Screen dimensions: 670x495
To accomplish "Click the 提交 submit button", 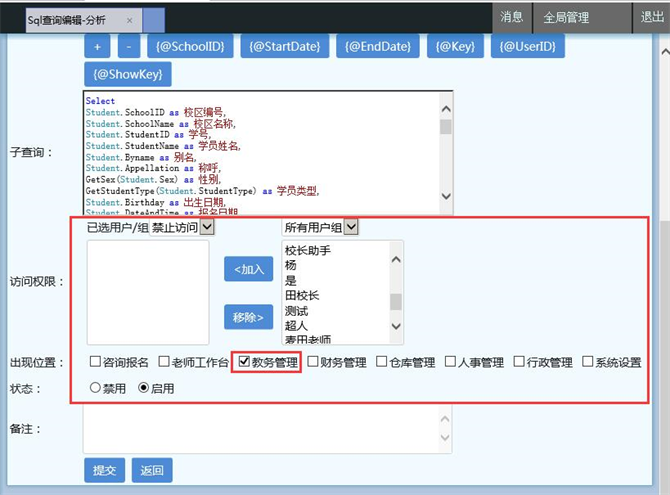I will pyautogui.click(x=105, y=470).
